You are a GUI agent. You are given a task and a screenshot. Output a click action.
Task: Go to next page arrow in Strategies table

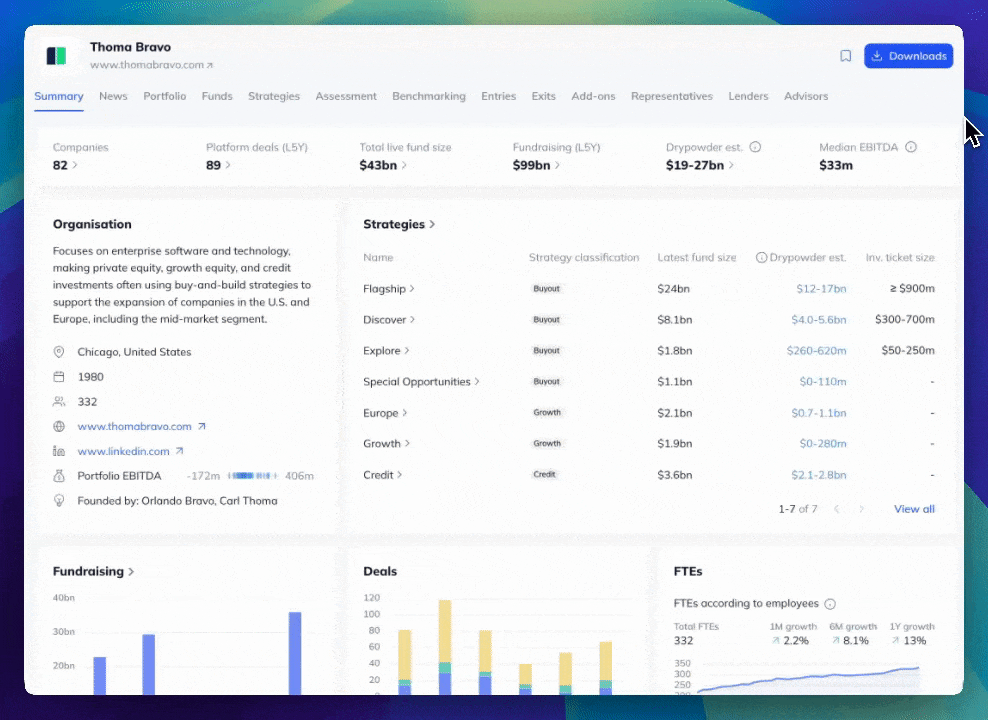[x=862, y=509]
